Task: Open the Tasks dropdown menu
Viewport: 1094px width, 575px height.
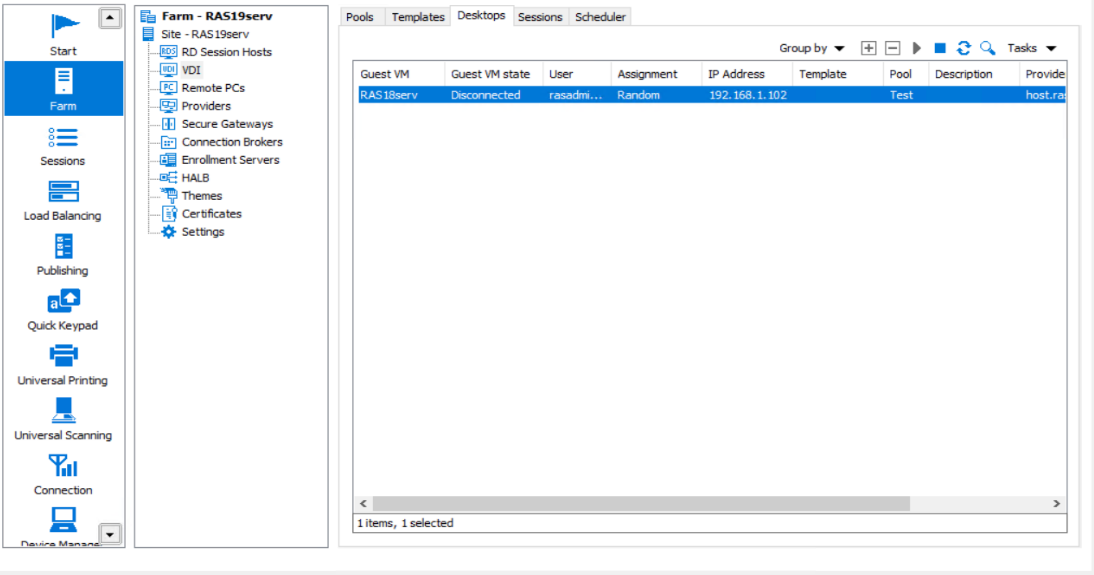Action: [1031, 48]
